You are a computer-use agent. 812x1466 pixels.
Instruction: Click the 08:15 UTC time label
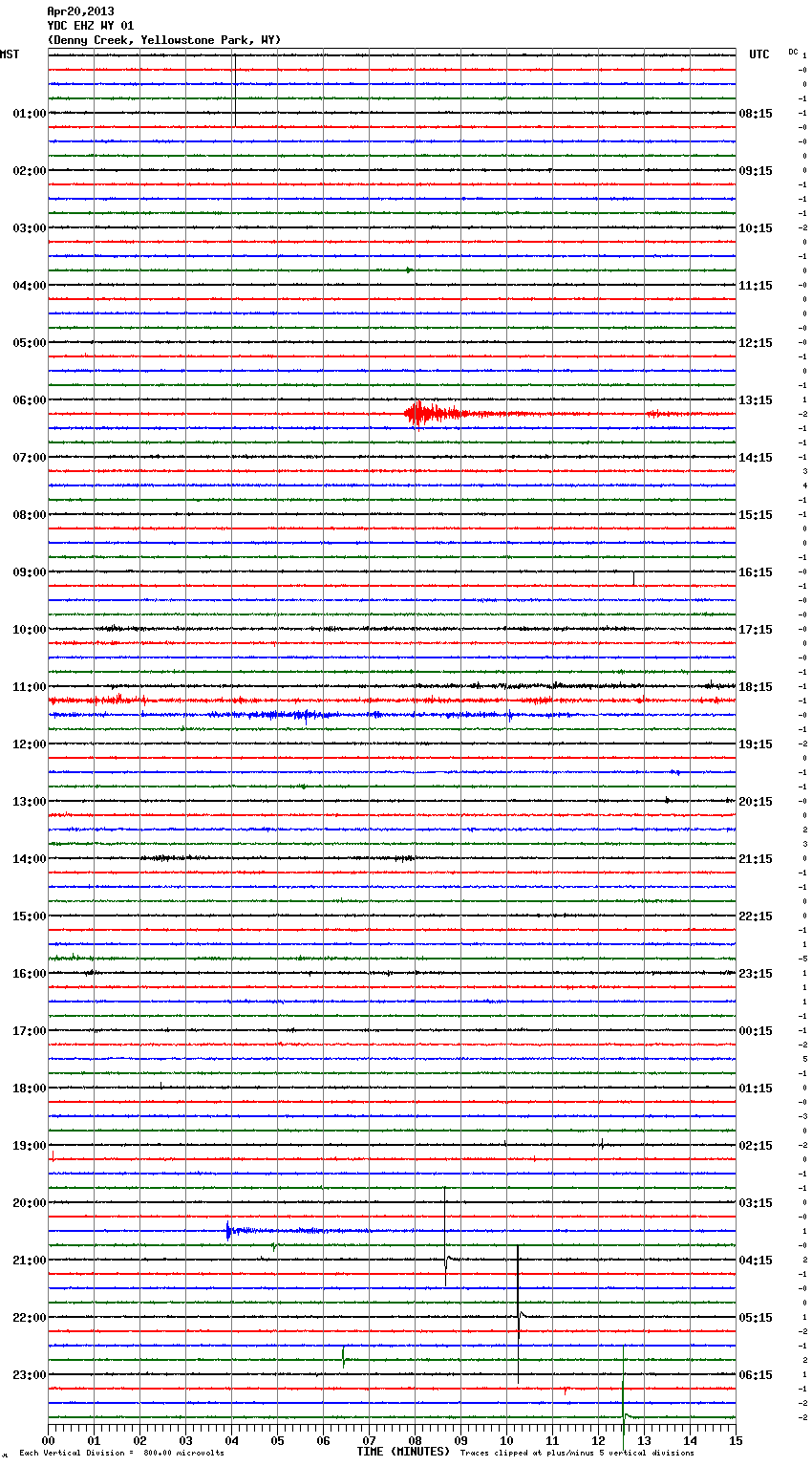756,114
